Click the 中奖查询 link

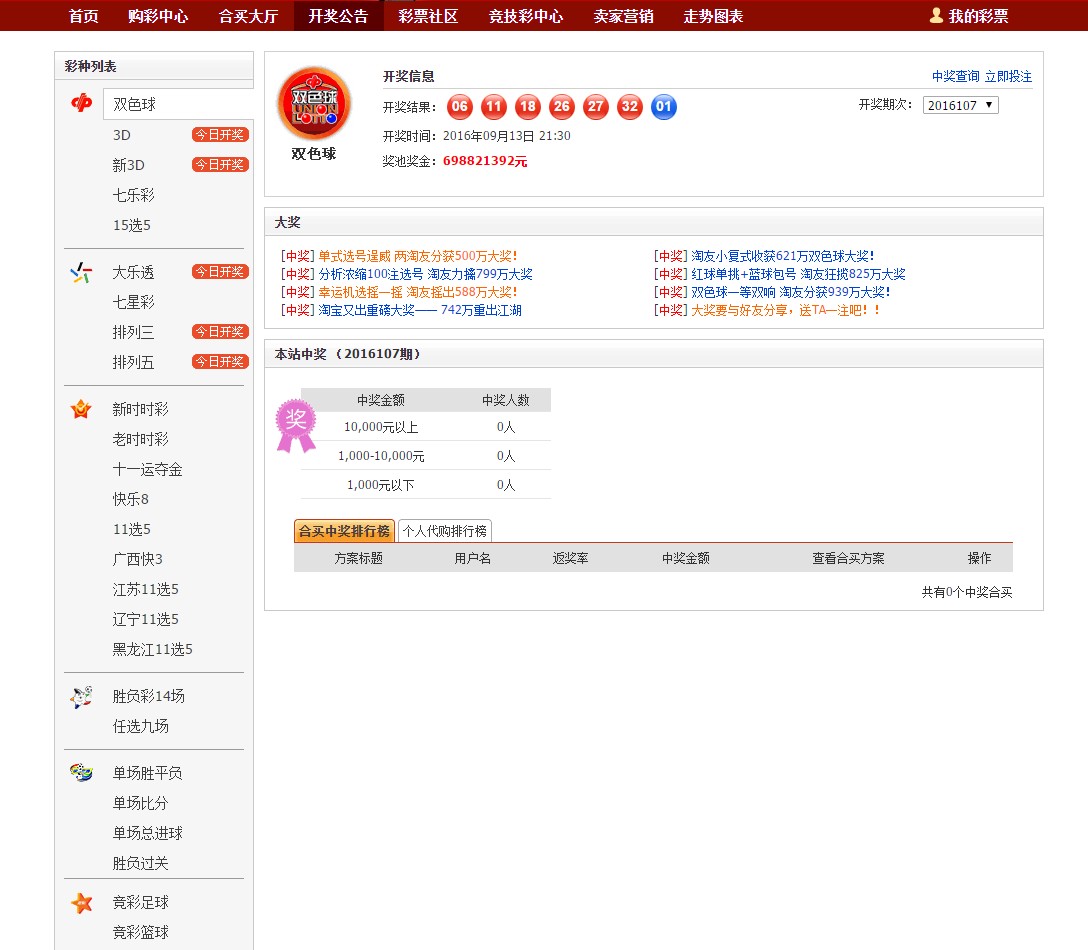(955, 76)
